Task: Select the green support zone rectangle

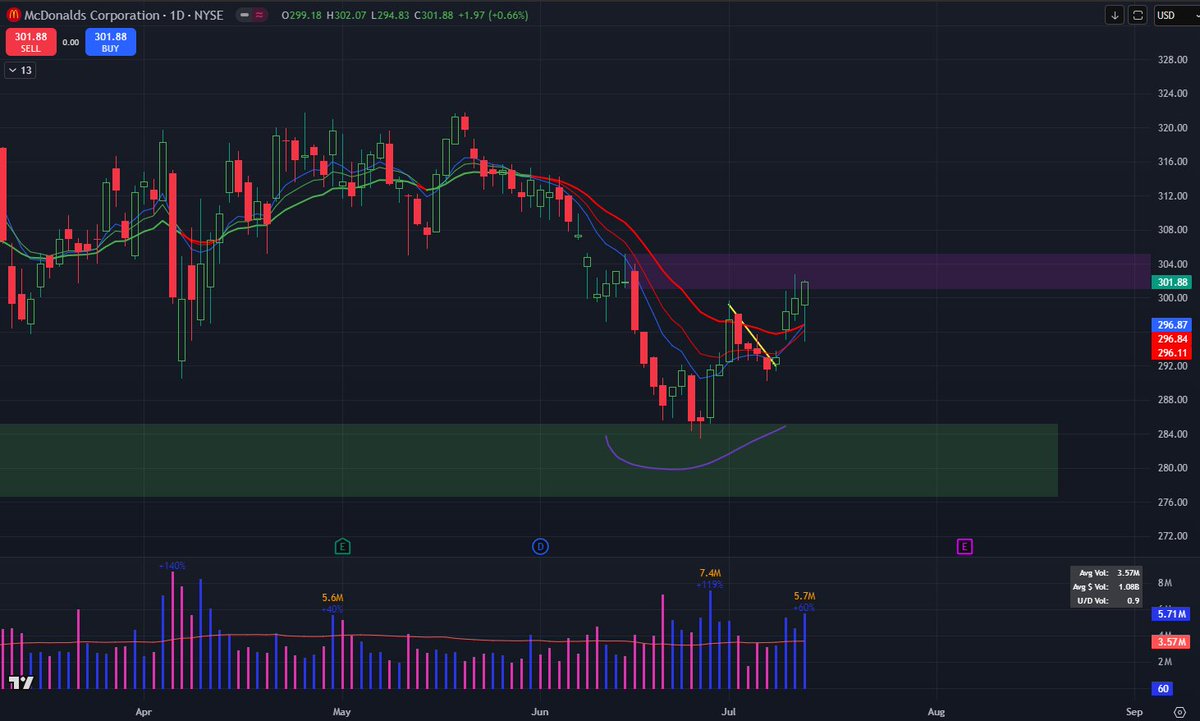Action: tap(528, 460)
